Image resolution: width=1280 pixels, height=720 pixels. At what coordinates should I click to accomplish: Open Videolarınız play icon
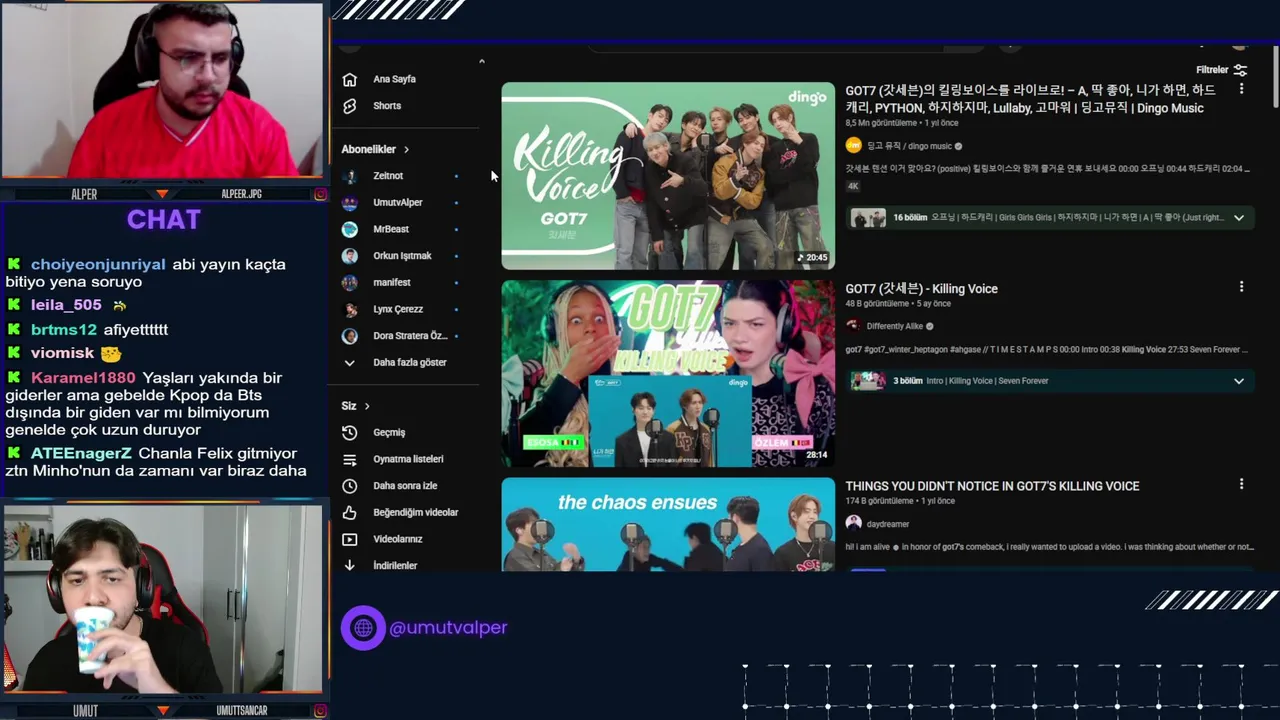click(349, 539)
